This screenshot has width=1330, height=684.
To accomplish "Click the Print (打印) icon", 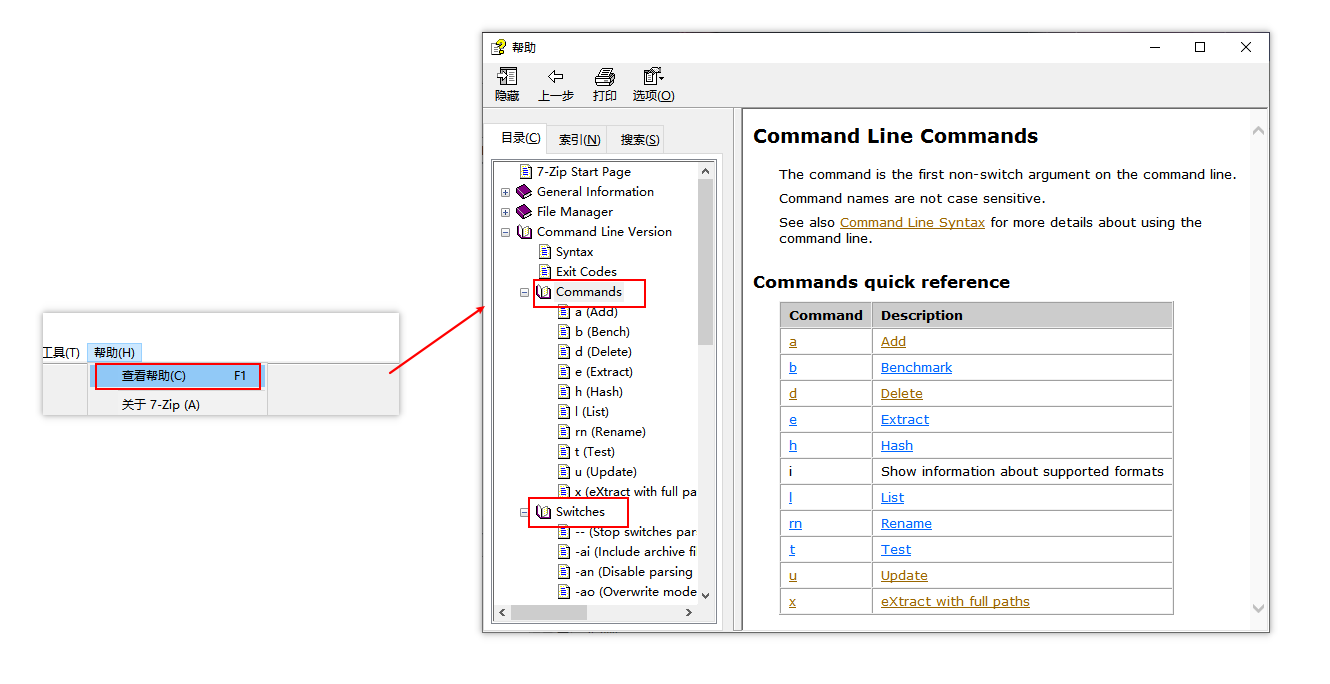I will point(604,77).
